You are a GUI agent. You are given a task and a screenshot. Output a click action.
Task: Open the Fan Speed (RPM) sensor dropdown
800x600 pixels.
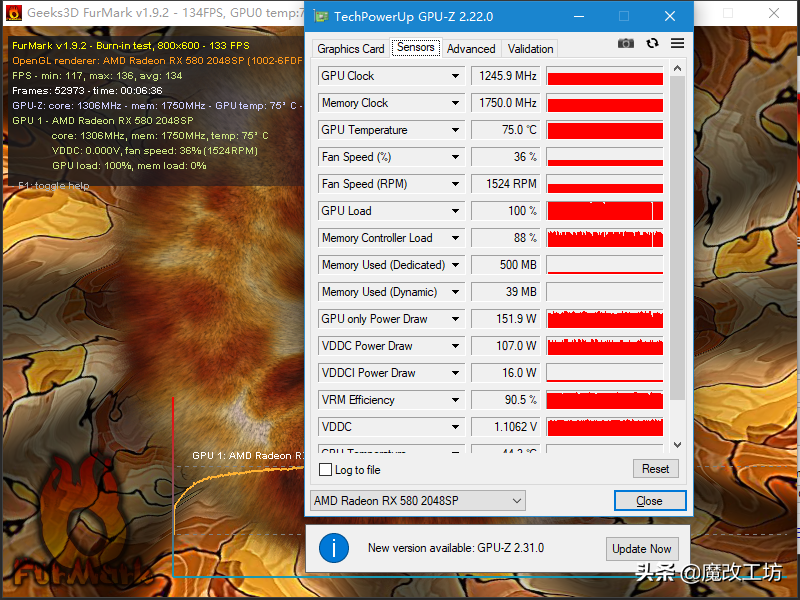[x=455, y=184]
